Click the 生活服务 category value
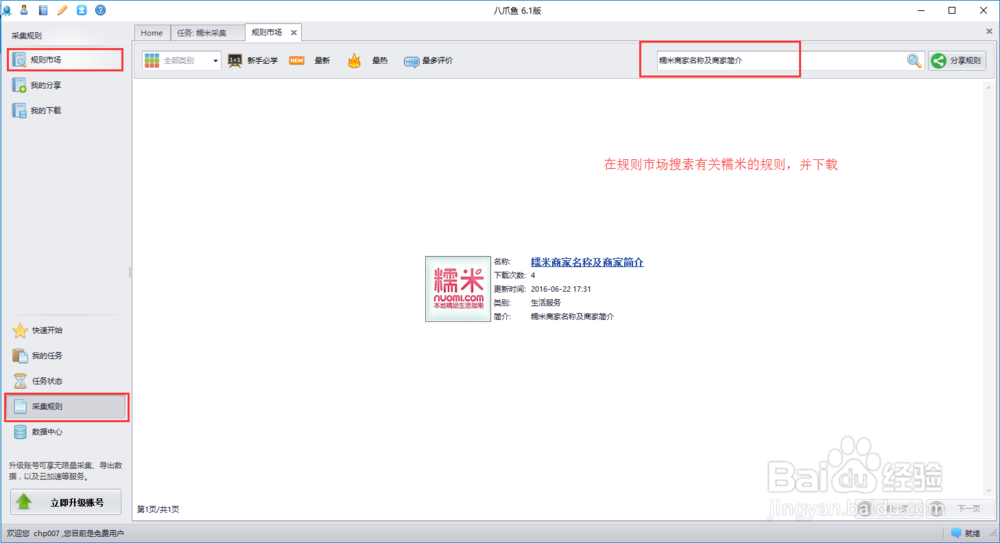The width and height of the screenshot is (1000, 543). click(x=546, y=302)
